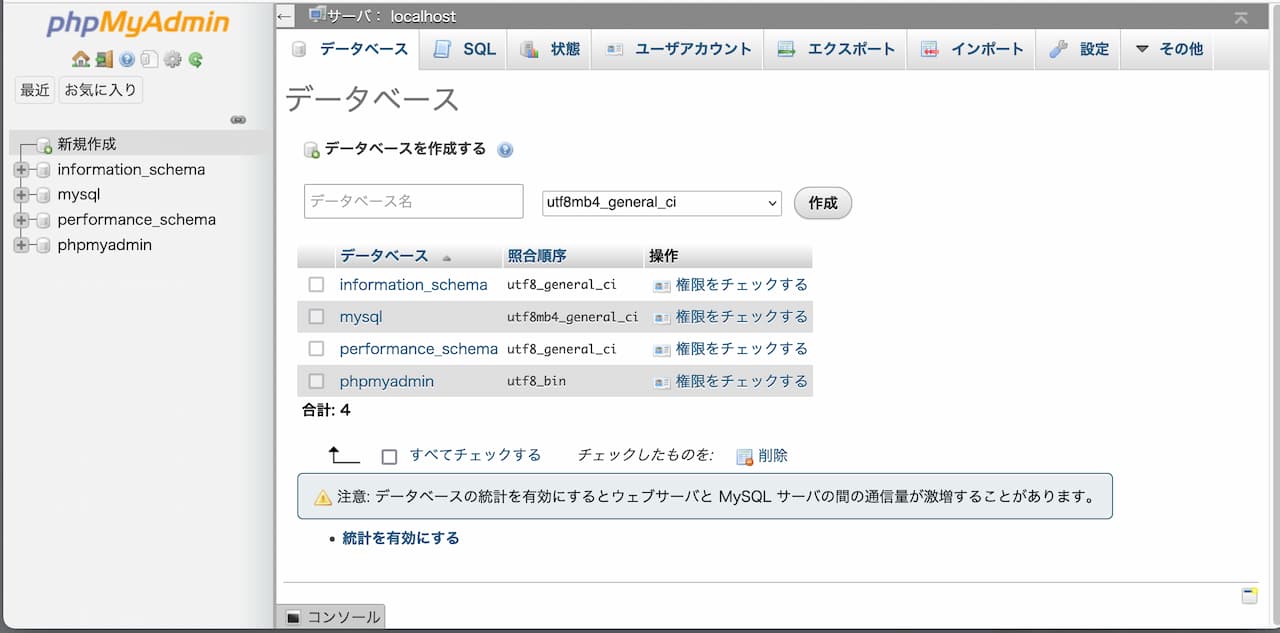Expand the mysql tree node

click(x=21, y=195)
